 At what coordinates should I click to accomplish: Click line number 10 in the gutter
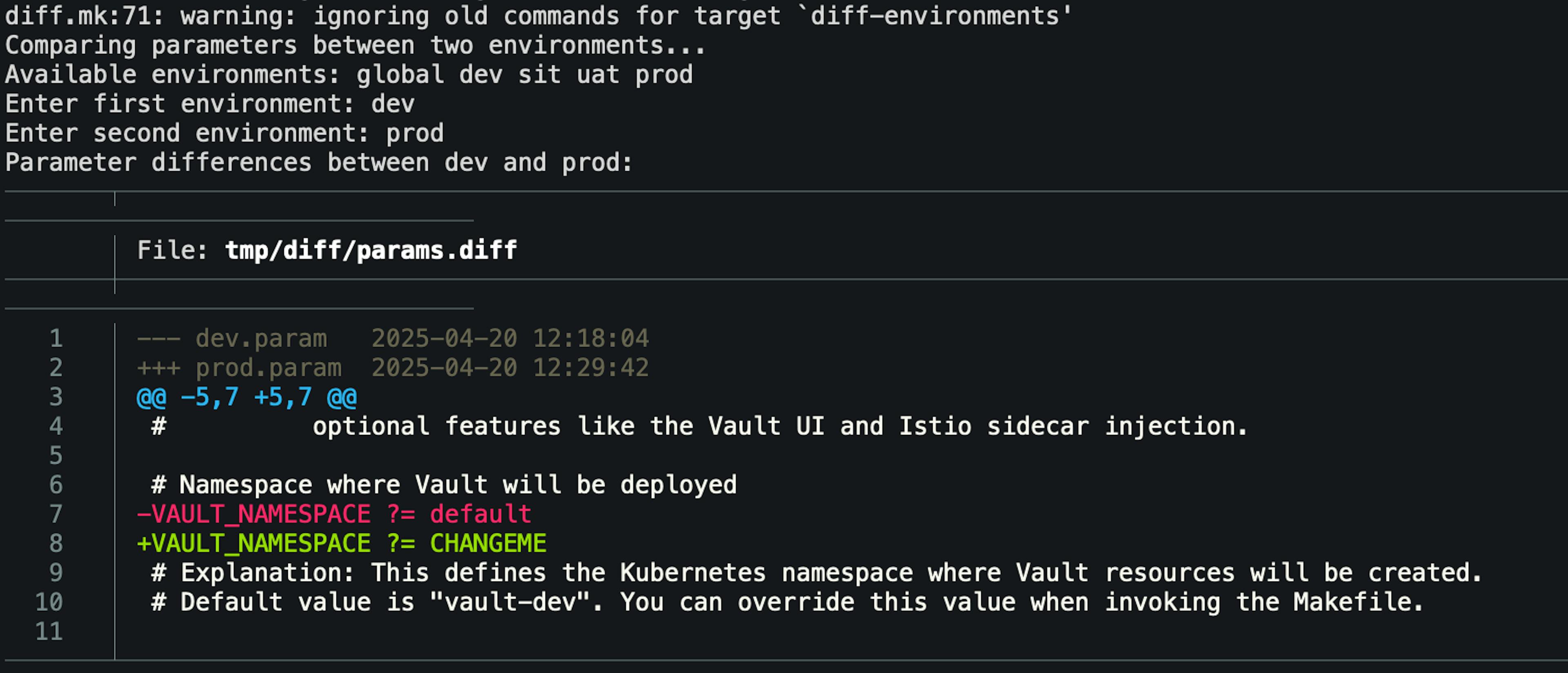(49, 602)
